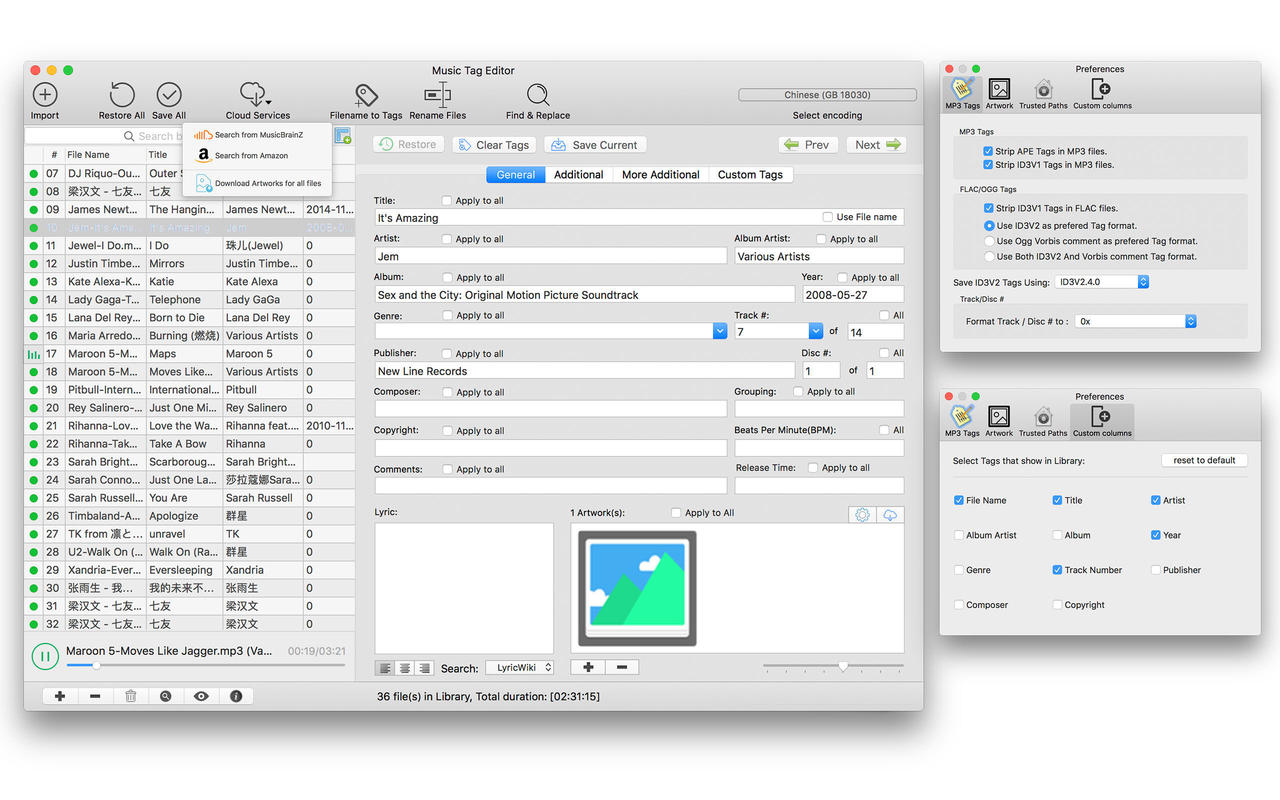Open the Save ID3V2 Tags Using dropdown
The image size is (1280, 800).
click(x=1102, y=282)
